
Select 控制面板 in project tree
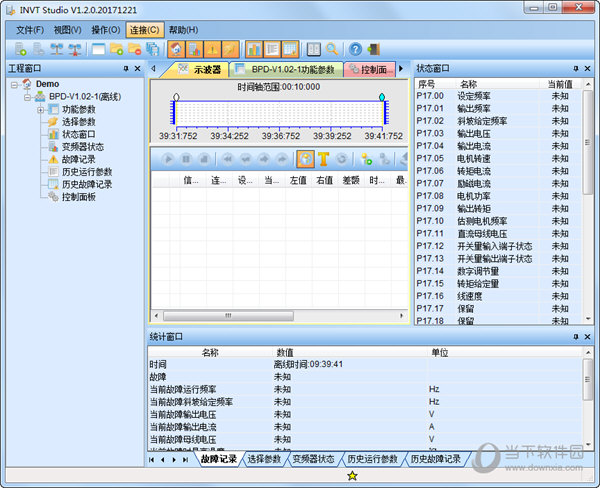click(x=78, y=197)
